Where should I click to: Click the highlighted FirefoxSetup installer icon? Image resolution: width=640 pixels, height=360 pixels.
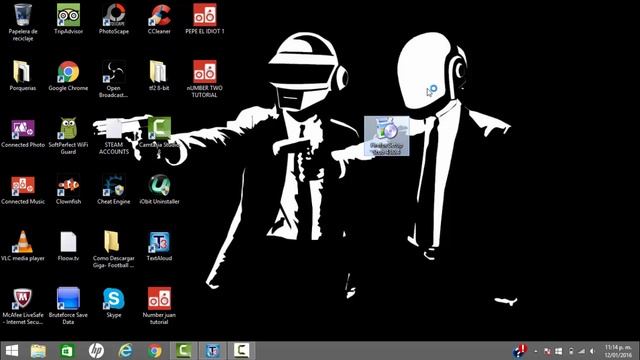click(387, 136)
